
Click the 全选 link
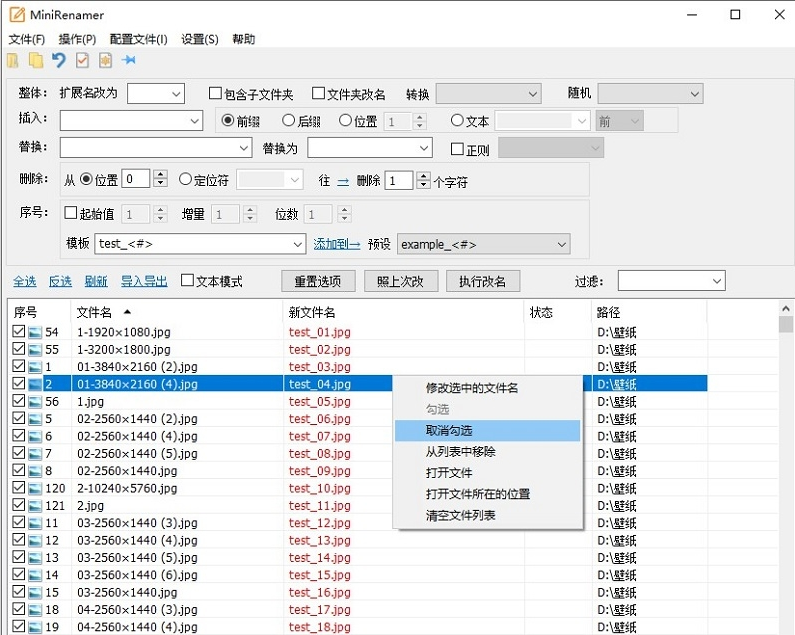pos(25,281)
